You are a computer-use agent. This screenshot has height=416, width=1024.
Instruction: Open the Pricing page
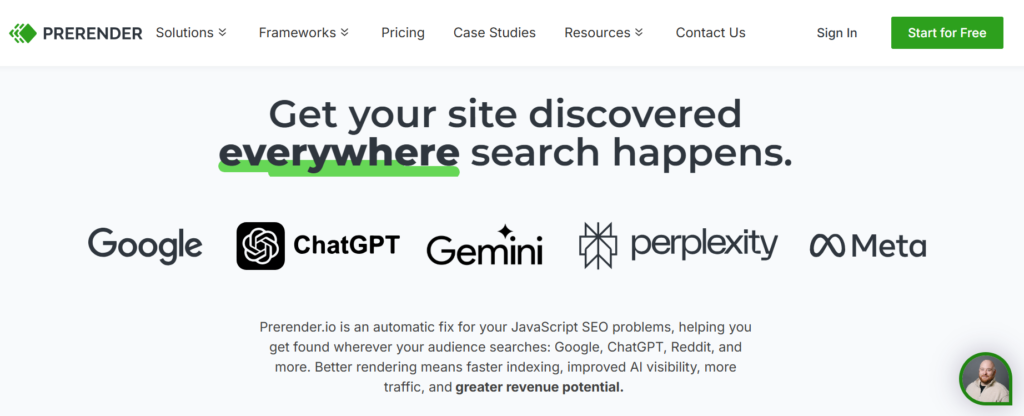click(x=403, y=33)
